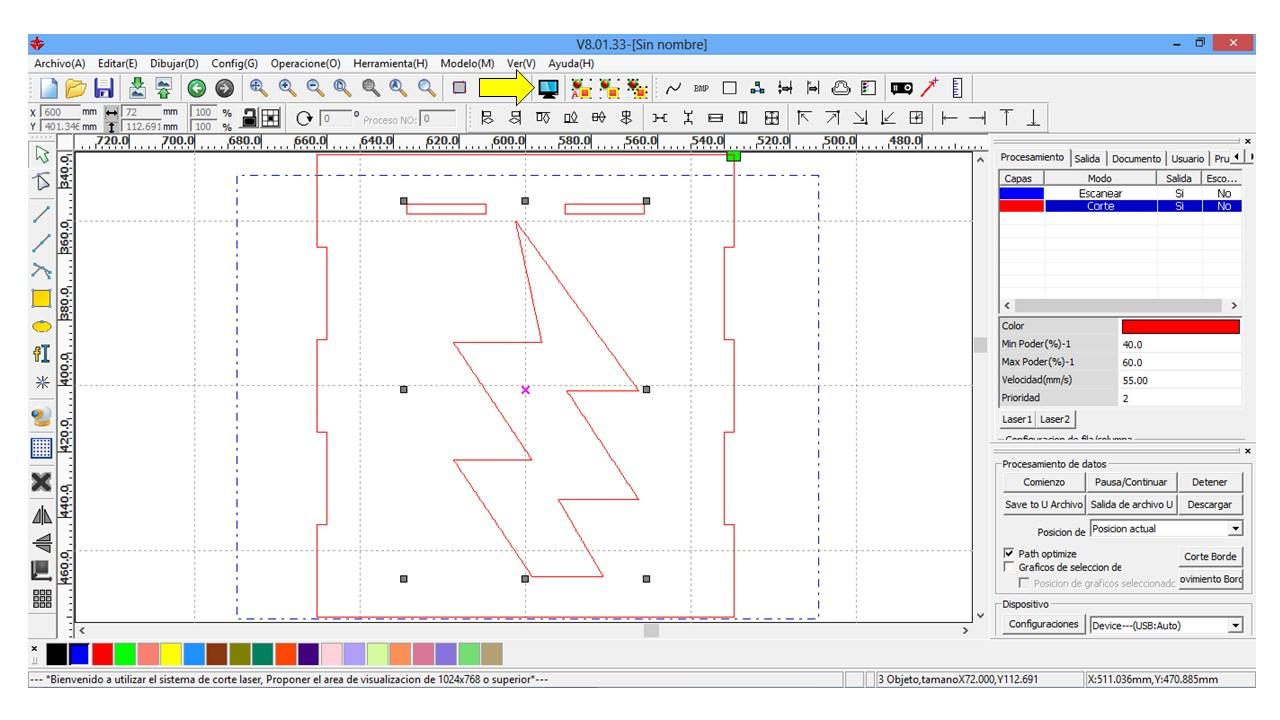Open the Ayuda(H) menu
The height and width of the screenshot is (720, 1280).
tap(571, 63)
